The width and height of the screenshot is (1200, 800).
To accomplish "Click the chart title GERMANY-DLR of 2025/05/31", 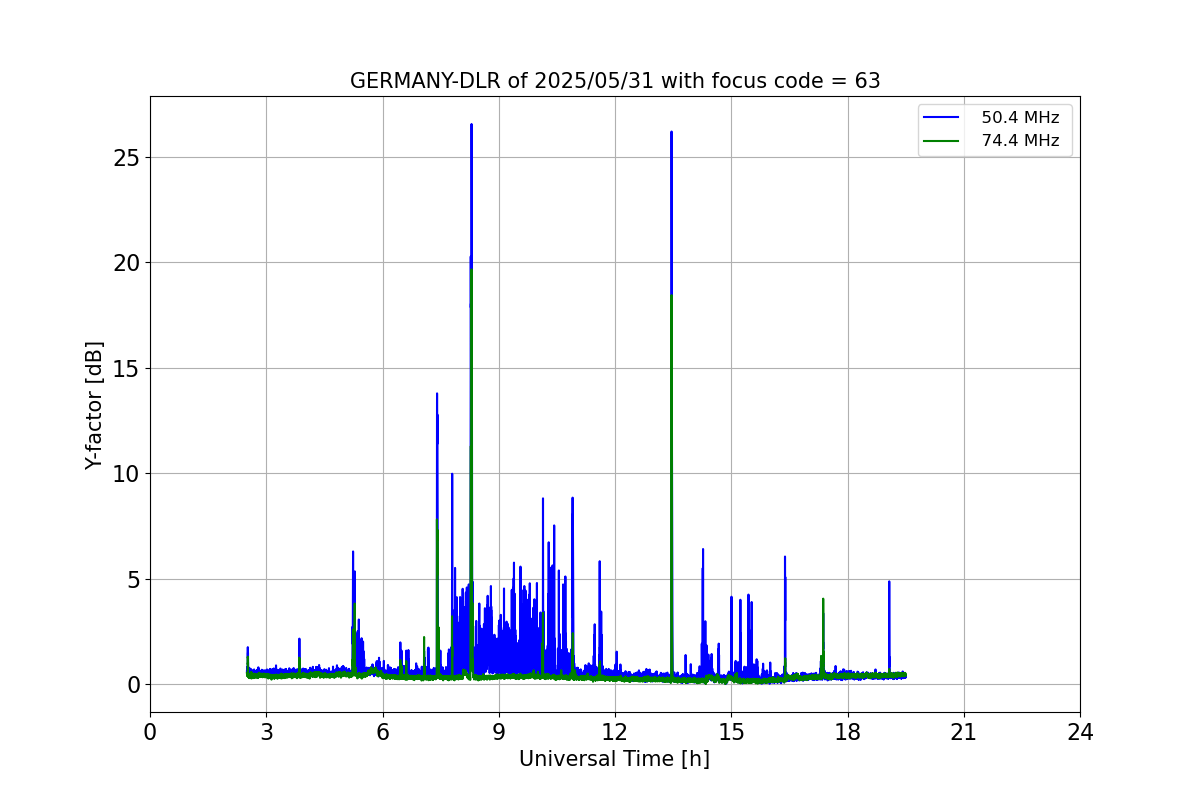I will (615, 81).
